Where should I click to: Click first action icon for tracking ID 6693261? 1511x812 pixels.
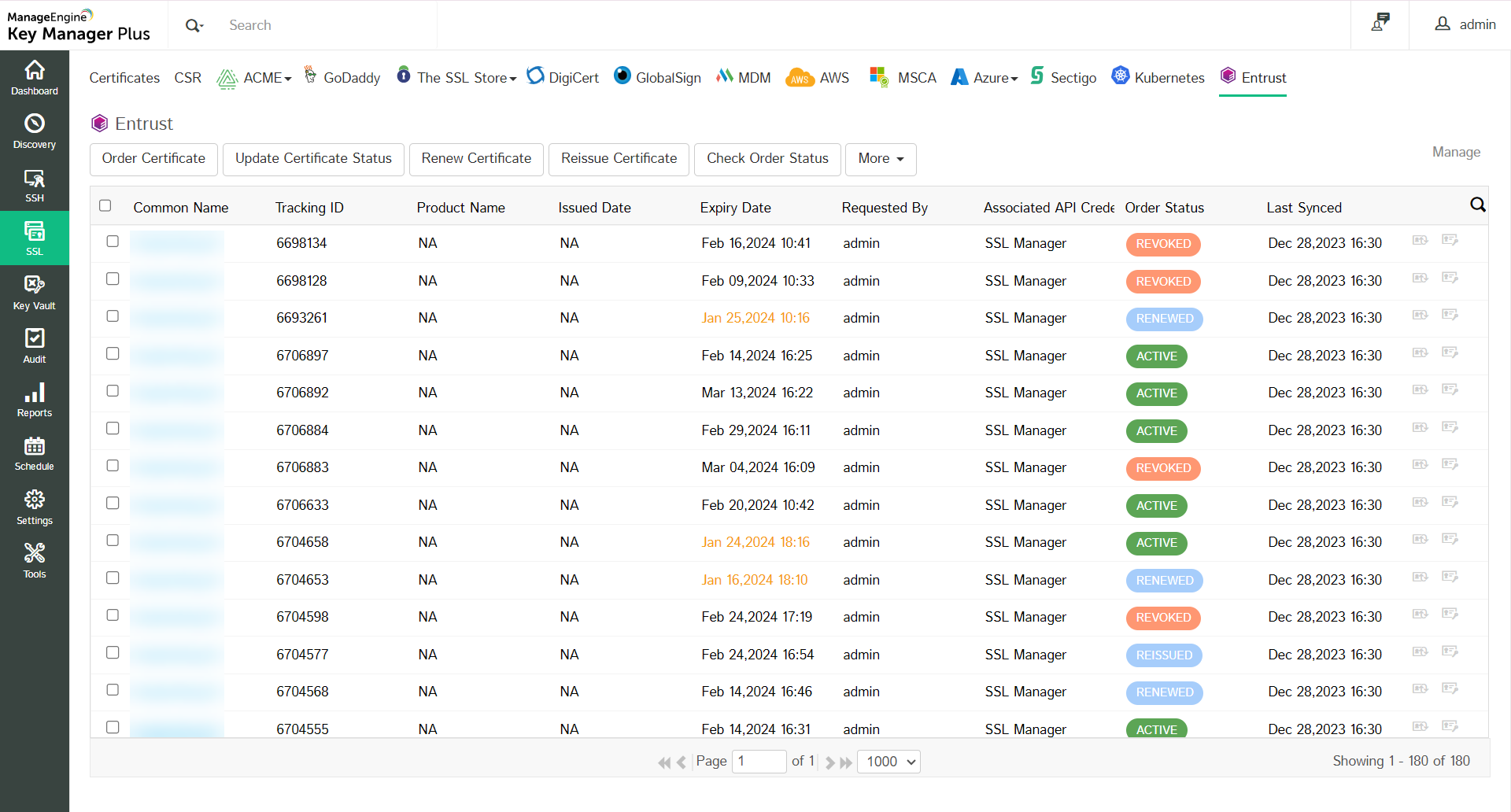click(1420, 316)
